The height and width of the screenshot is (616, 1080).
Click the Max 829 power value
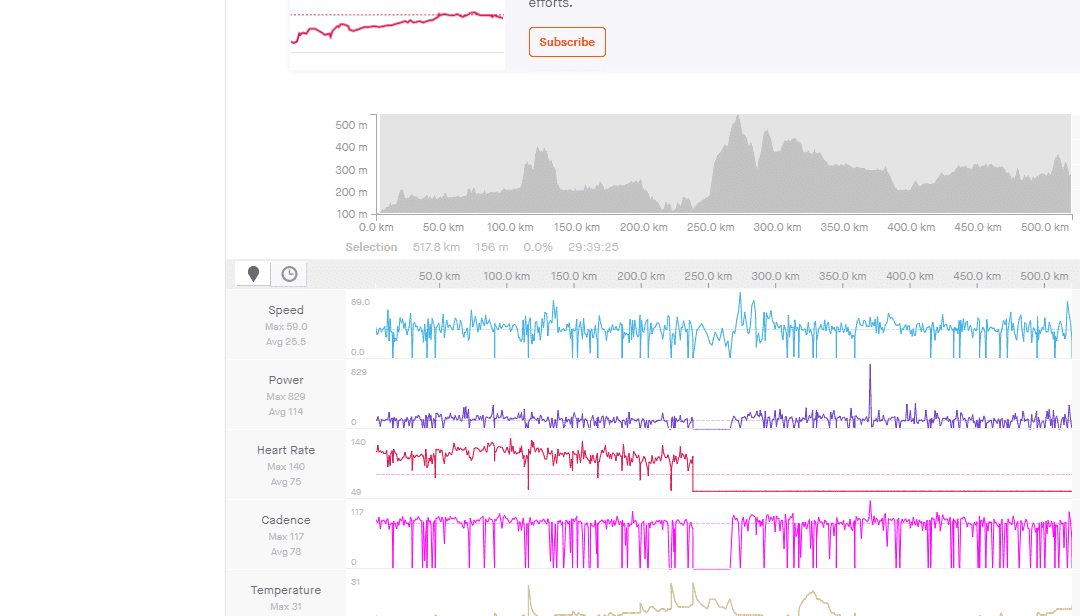point(285,397)
